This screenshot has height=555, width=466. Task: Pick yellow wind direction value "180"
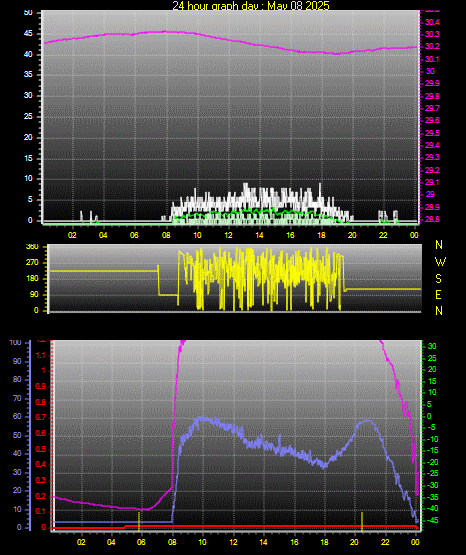32,279
